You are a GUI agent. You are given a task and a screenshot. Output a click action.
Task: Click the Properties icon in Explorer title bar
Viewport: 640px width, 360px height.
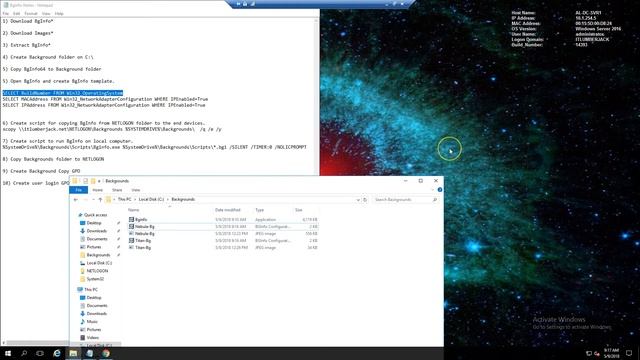point(85,181)
